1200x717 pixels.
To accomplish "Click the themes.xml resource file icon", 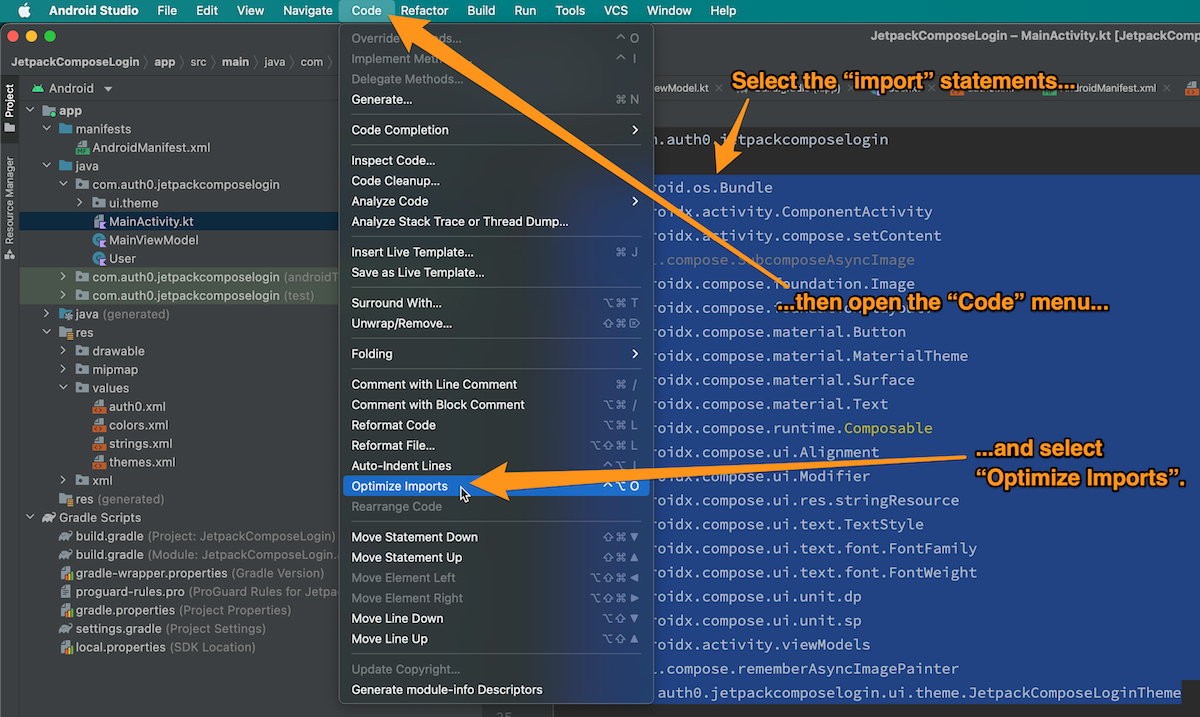I will [x=100, y=462].
